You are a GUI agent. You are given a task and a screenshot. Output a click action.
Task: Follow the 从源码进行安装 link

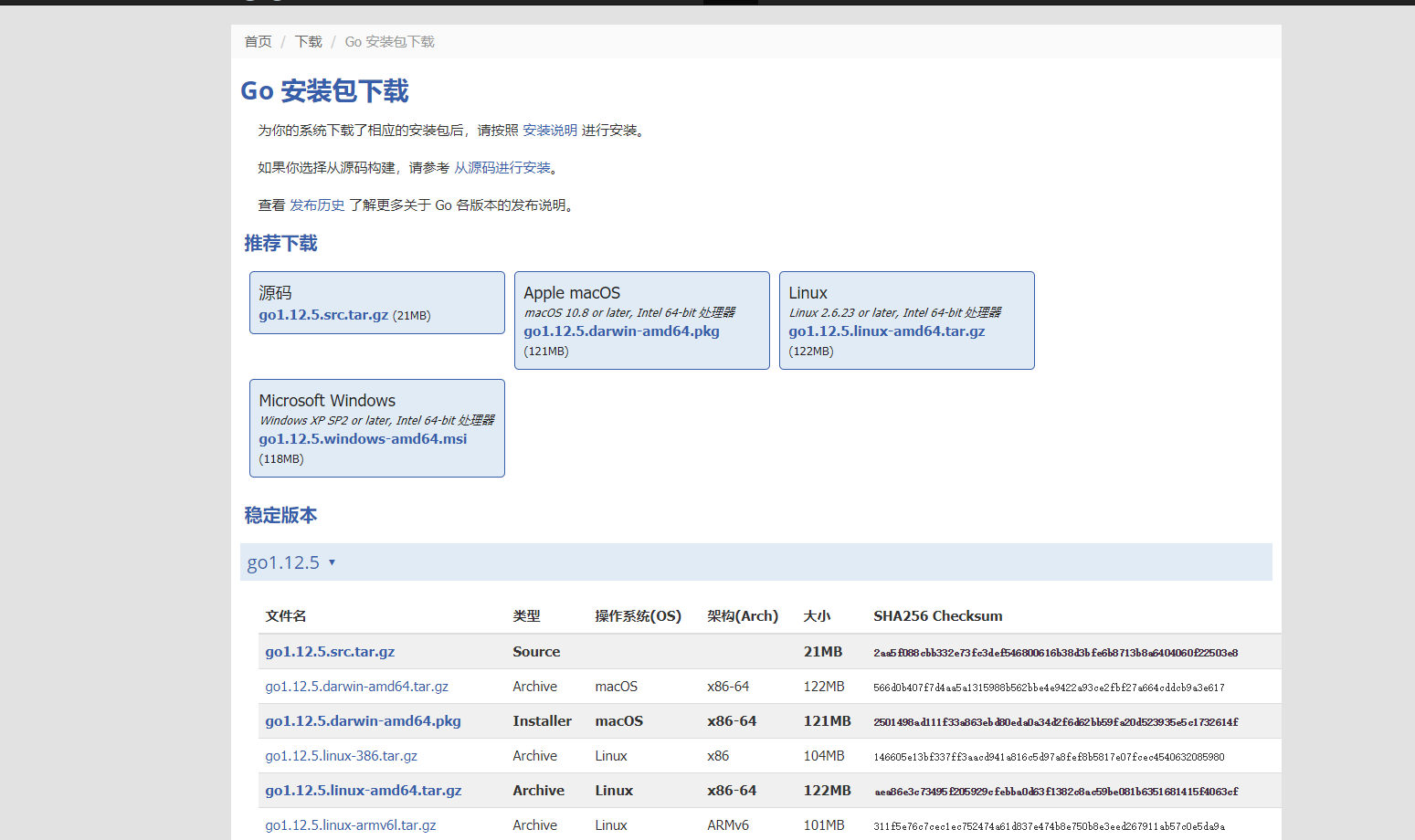(502, 168)
